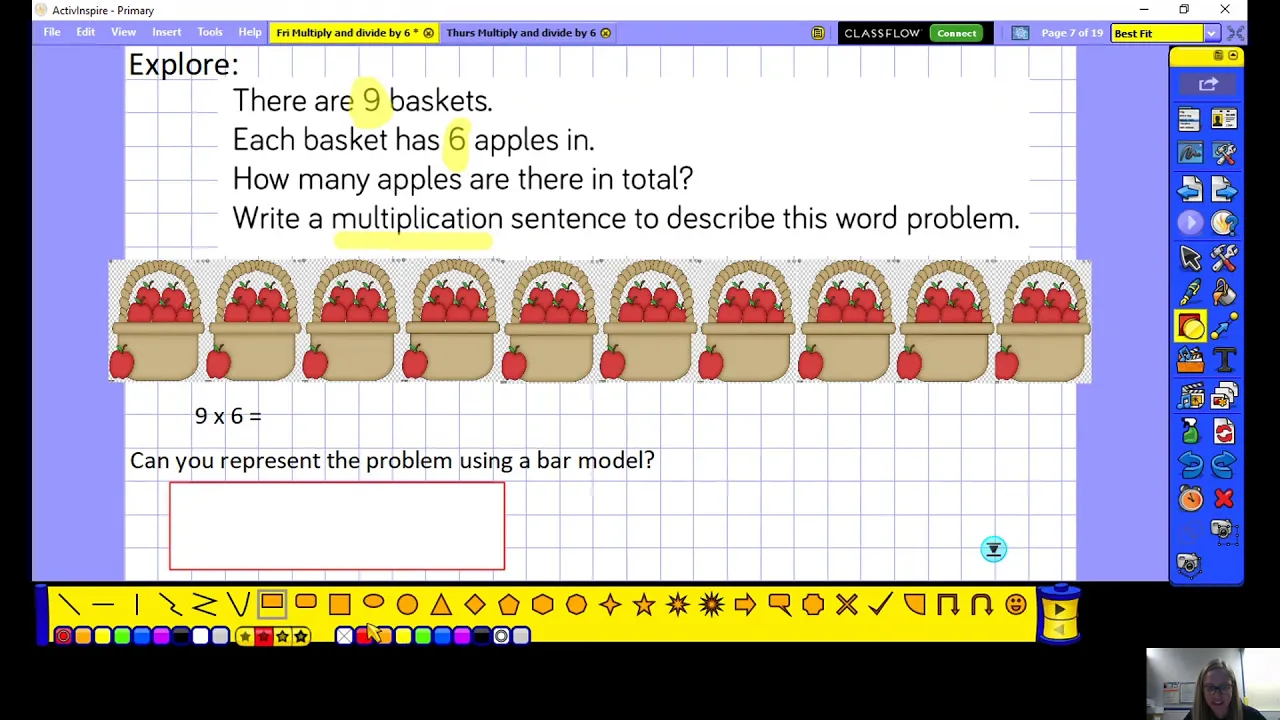Click the '9 x 6 =' text box
The height and width of the screenshot is (720, 1280).
228,416
